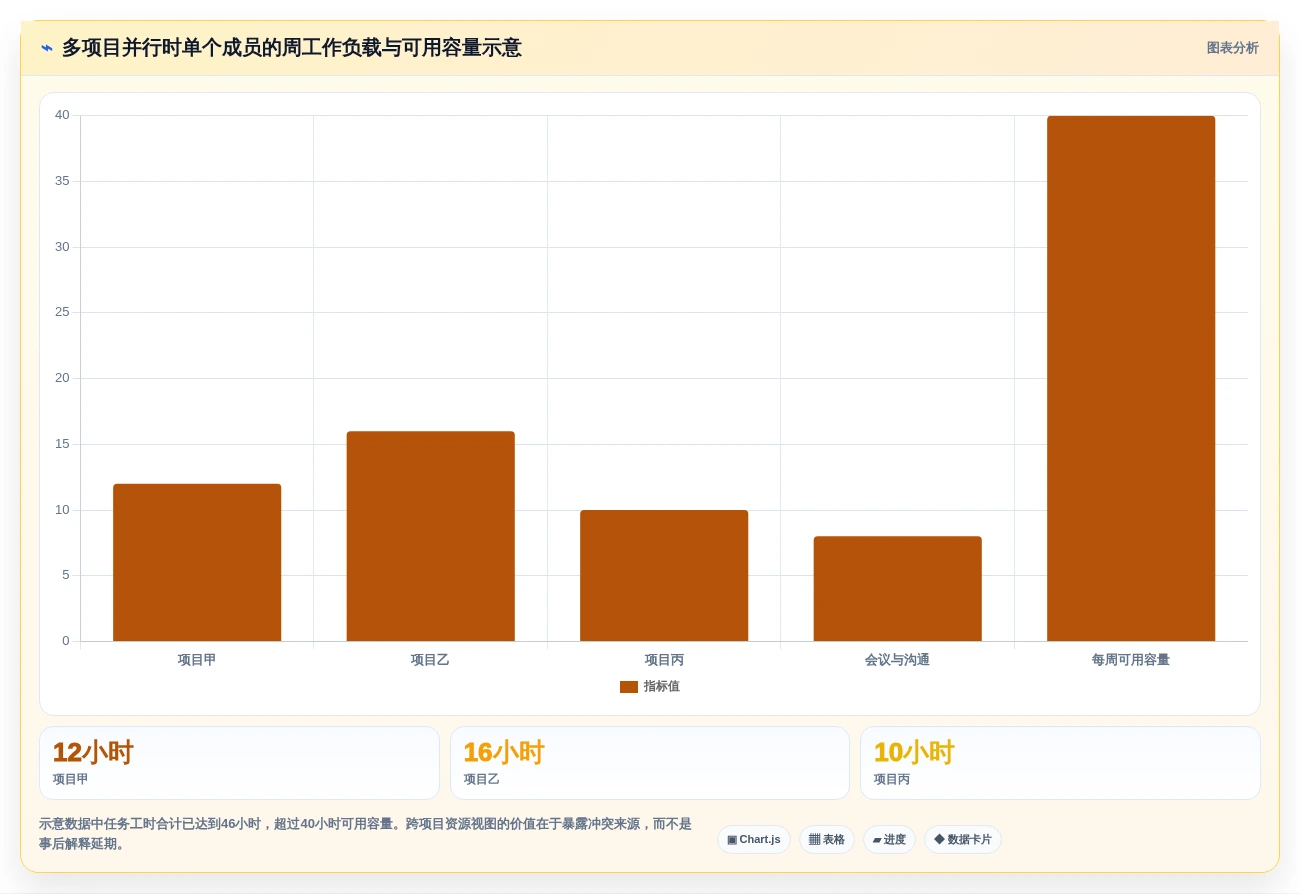Click the y-axis label 30
This screenshot has width=1300, height=894.
click(62, 247)
